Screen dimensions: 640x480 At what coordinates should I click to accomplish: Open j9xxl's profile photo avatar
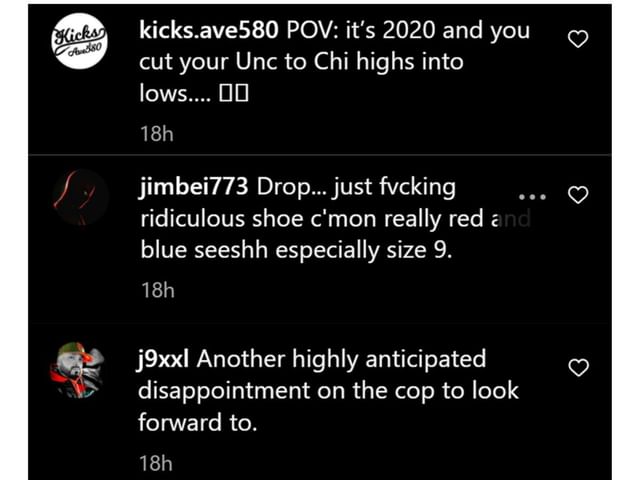point(77,370)
